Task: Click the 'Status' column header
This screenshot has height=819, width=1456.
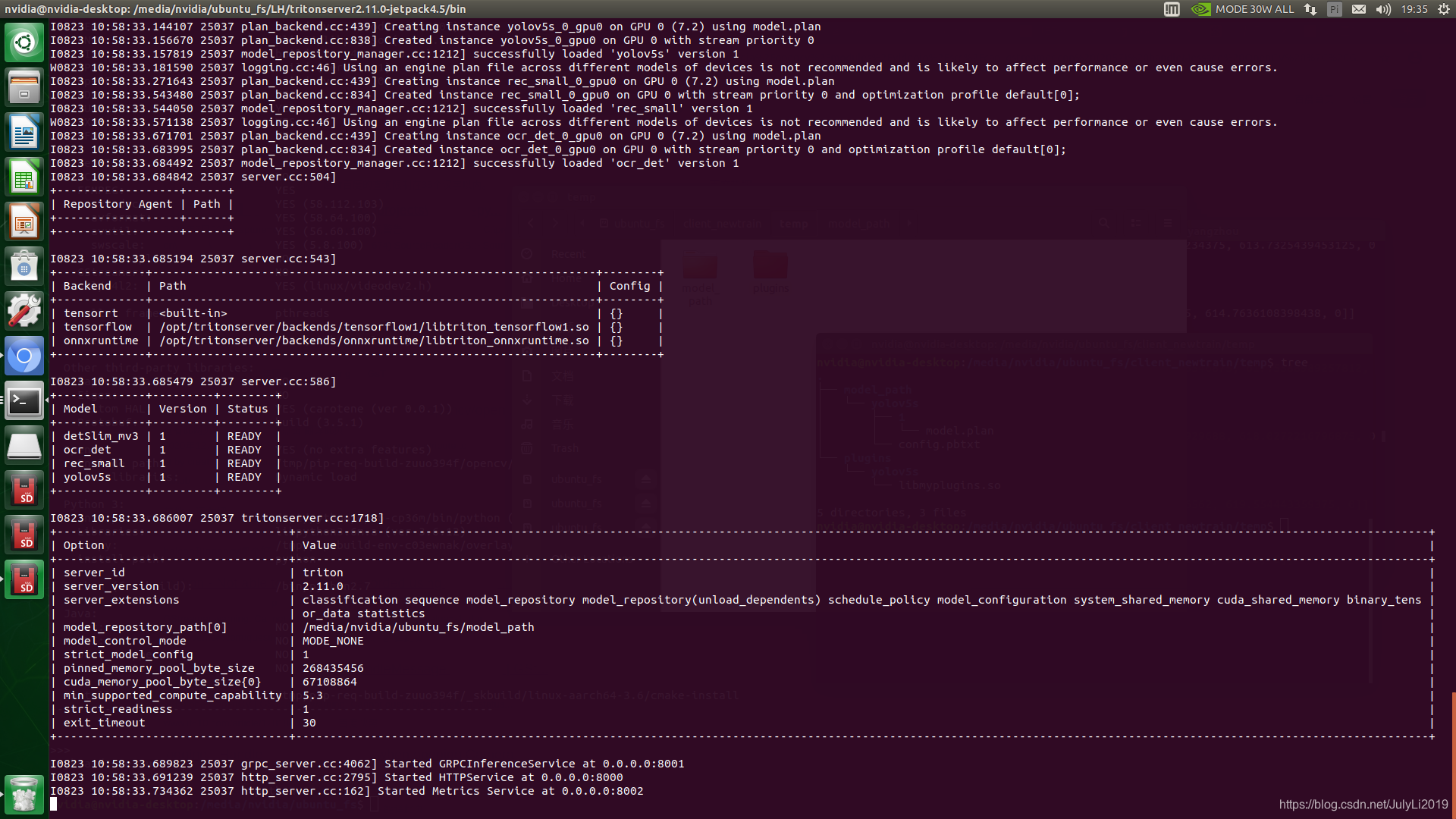Action: [x=247, y=409]
